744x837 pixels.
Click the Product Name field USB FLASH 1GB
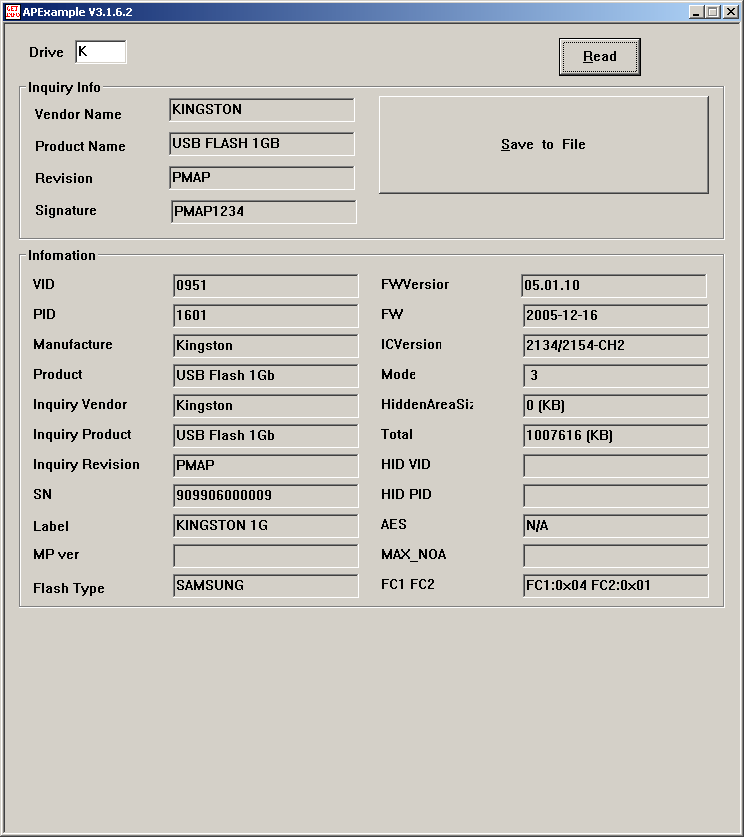262,144
